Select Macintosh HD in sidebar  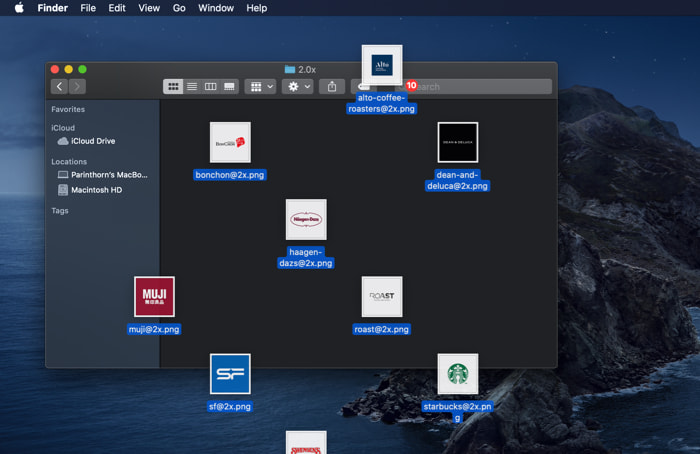coord(96,190)
